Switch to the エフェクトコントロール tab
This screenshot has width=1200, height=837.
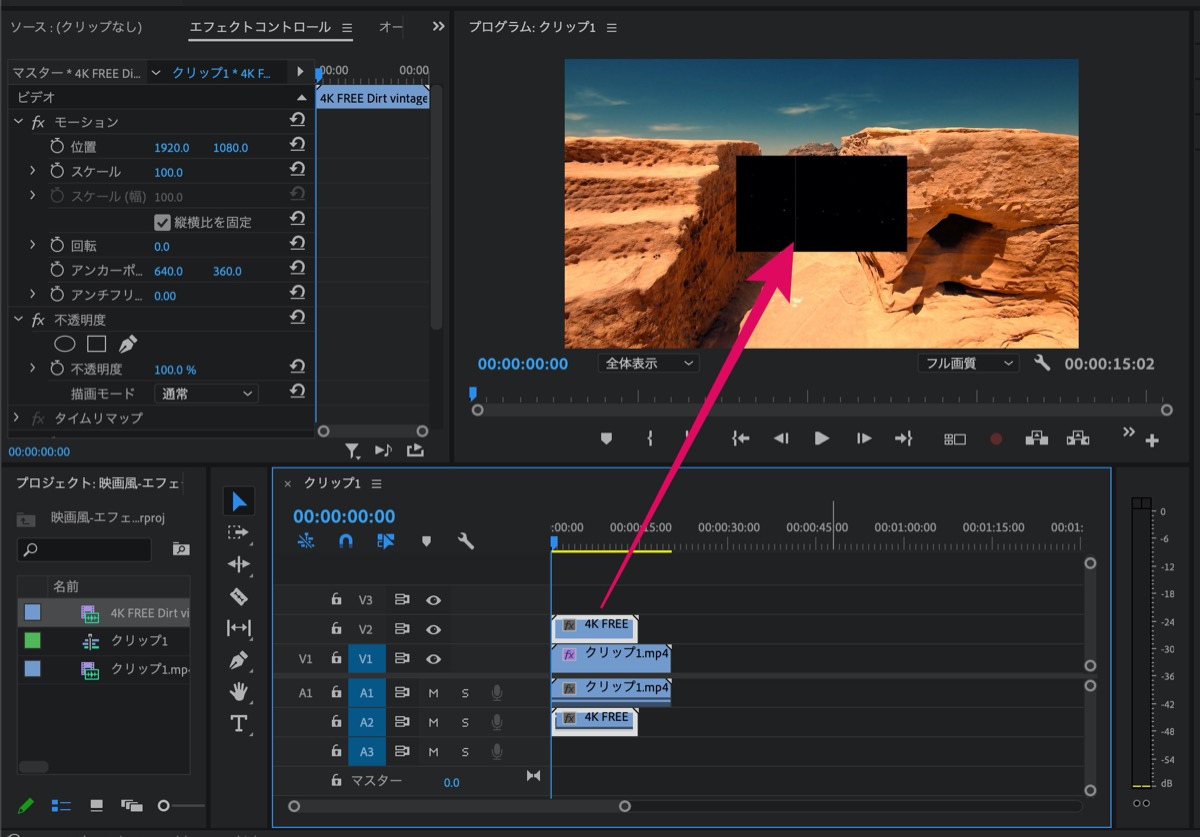260,27
